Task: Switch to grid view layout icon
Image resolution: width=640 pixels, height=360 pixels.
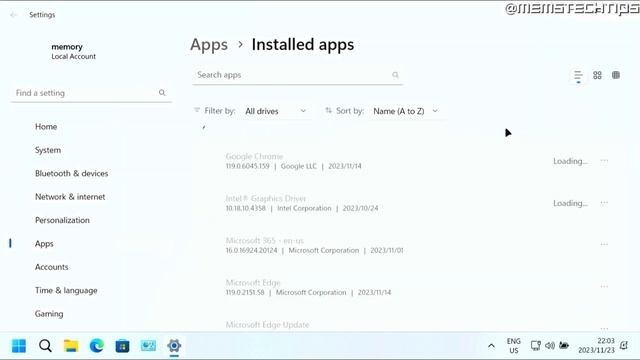Action: click(x=597, y=75)
